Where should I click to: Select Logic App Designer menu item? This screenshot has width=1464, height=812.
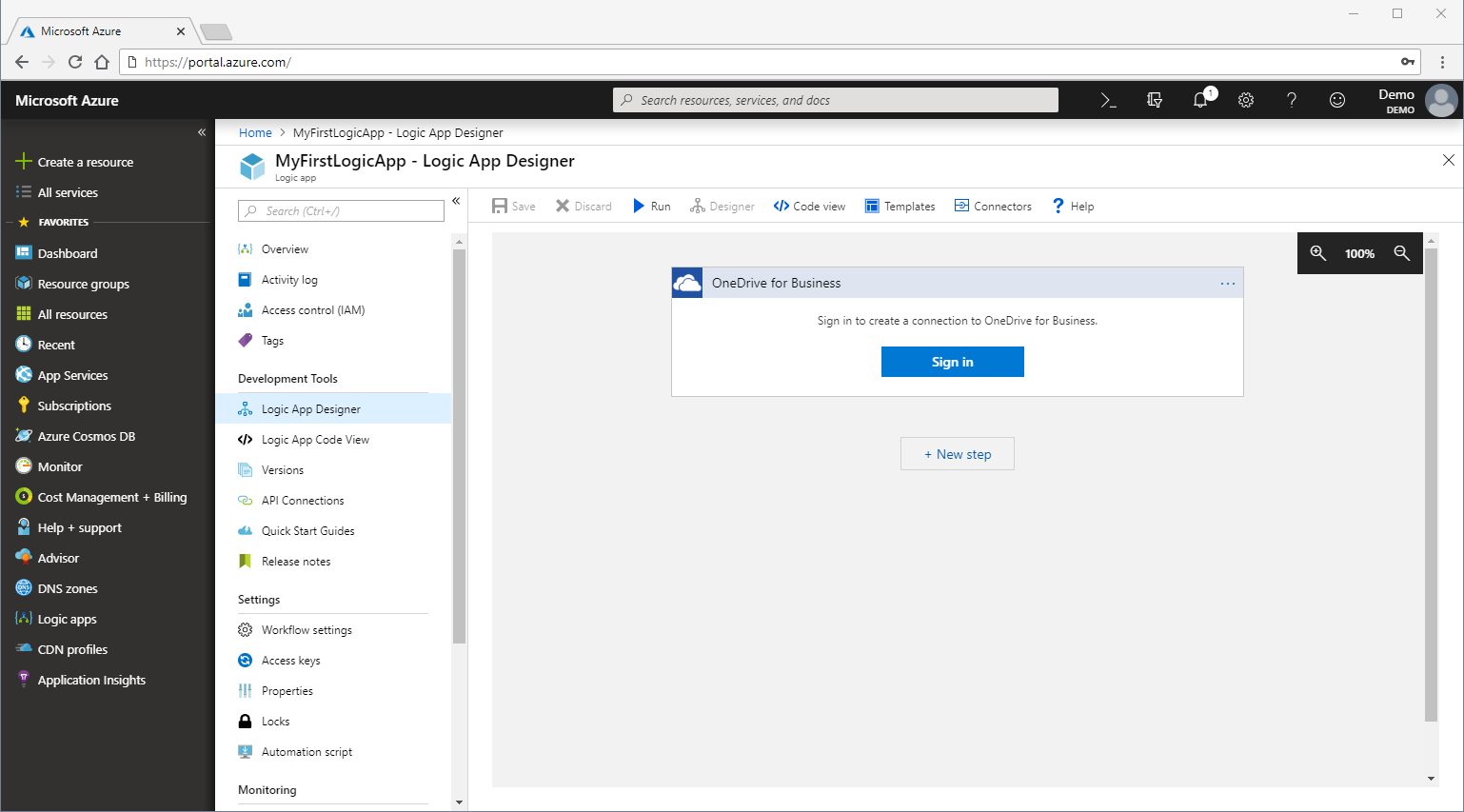click(x=333, y=409)
